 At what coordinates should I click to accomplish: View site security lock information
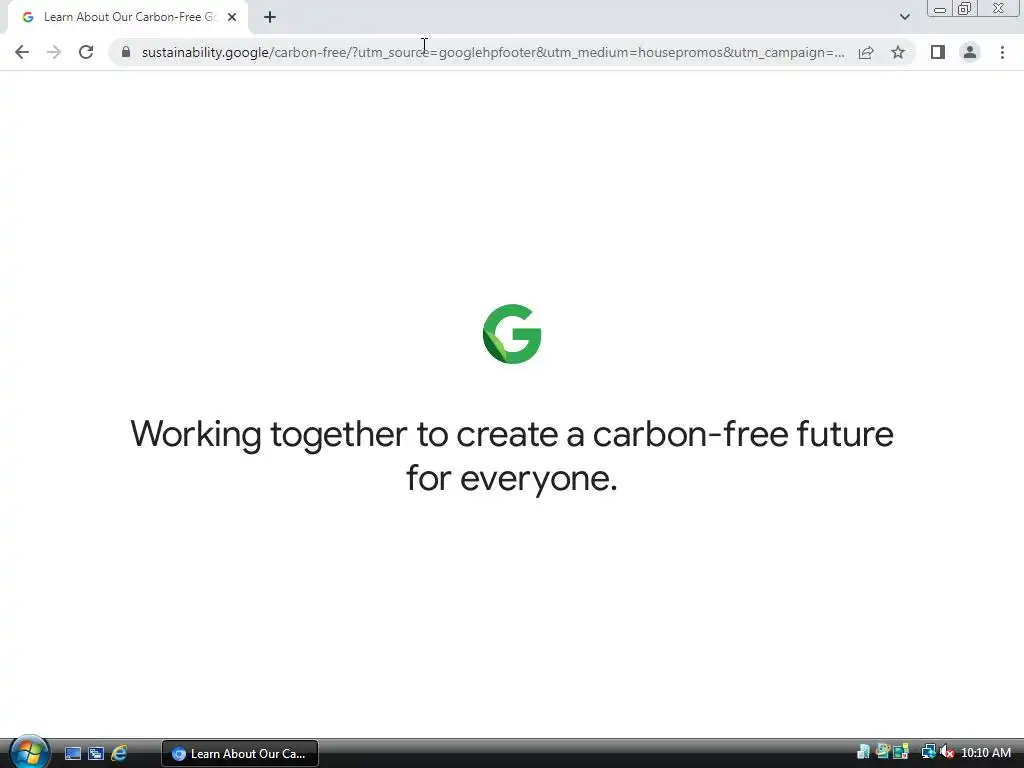pyautogui.click(x=126, y=52)
